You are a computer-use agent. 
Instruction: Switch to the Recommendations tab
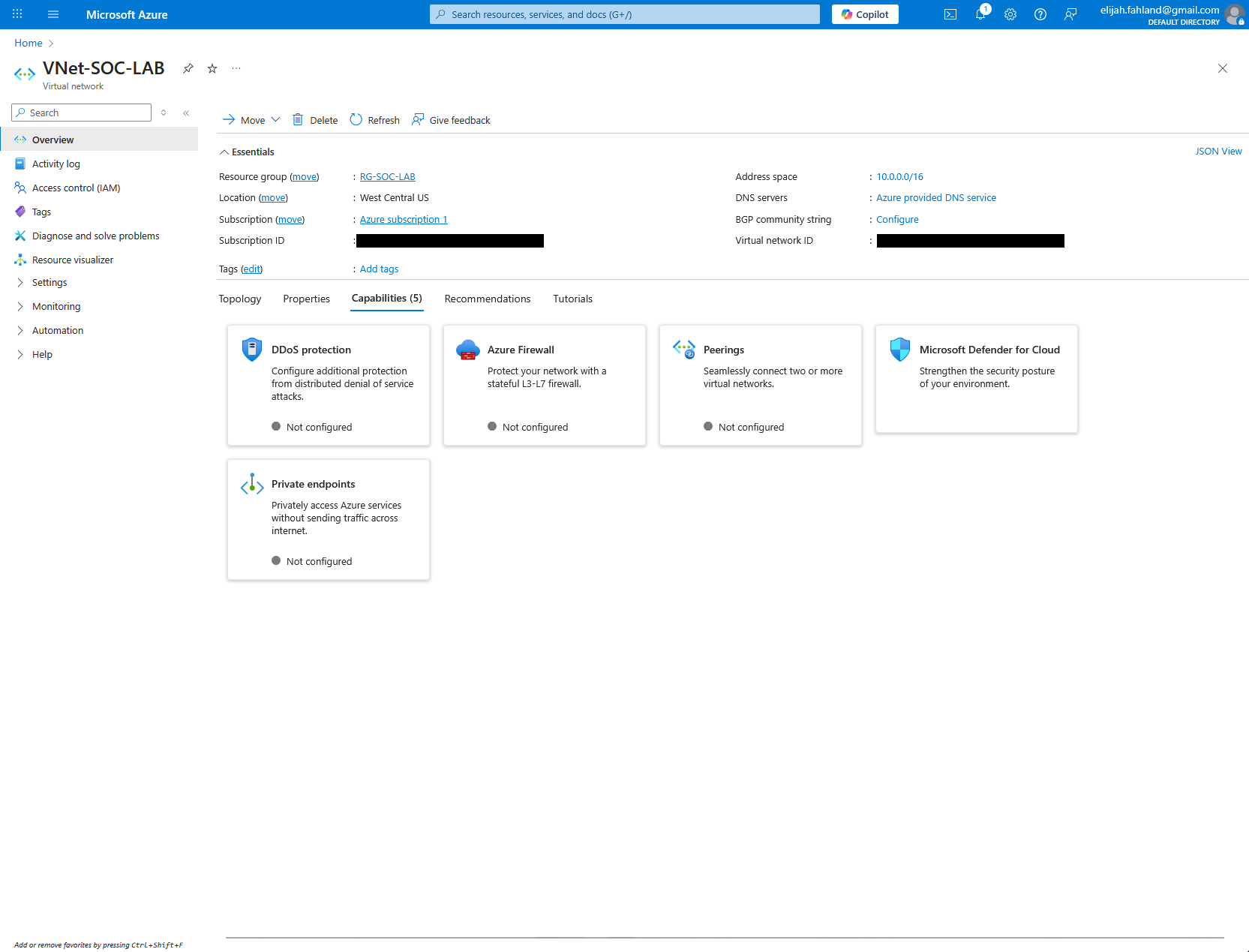click(x=488, y=299)
